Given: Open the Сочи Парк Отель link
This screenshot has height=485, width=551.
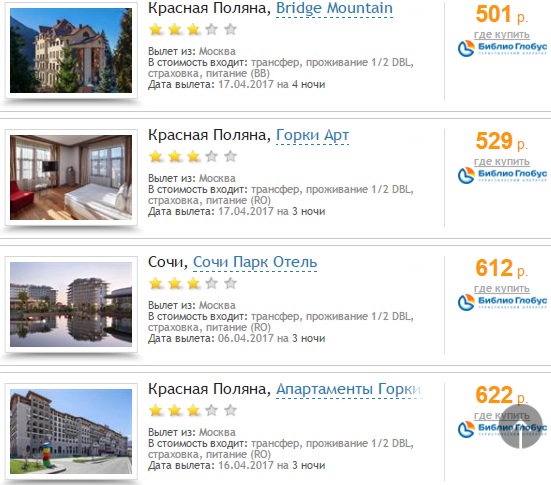Looking at the screenshot, I should 255,262.
